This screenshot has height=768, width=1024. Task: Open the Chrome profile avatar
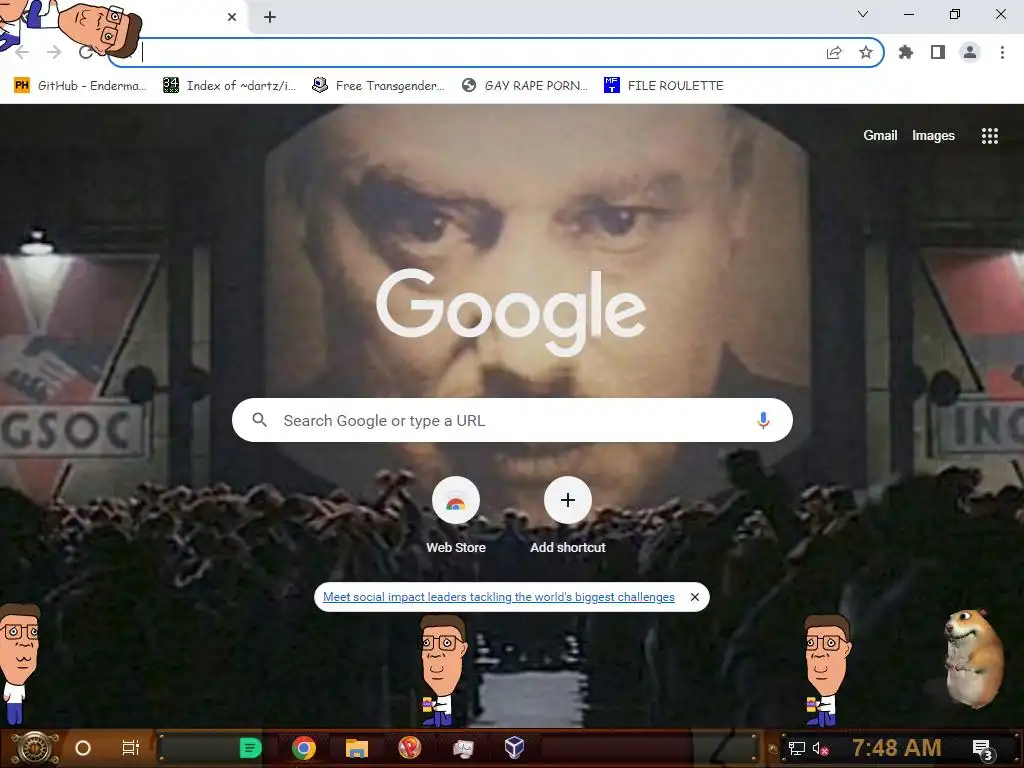970,52
